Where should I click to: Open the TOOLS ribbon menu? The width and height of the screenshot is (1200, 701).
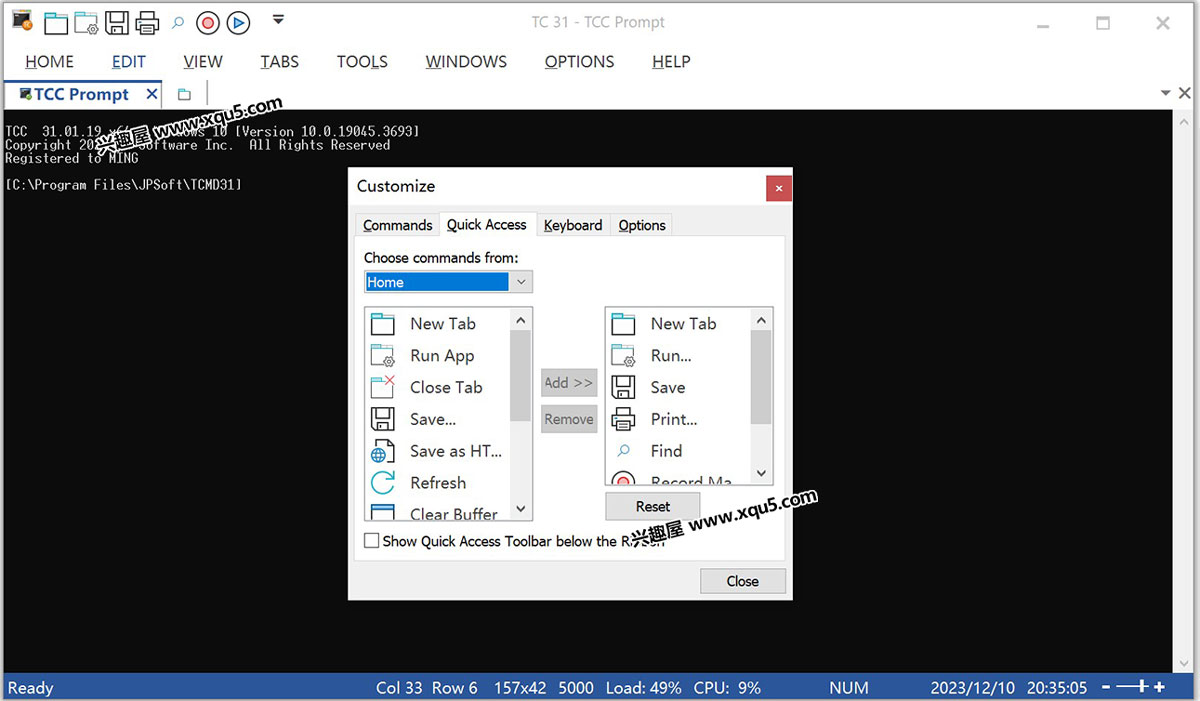[x=362, y=62]
